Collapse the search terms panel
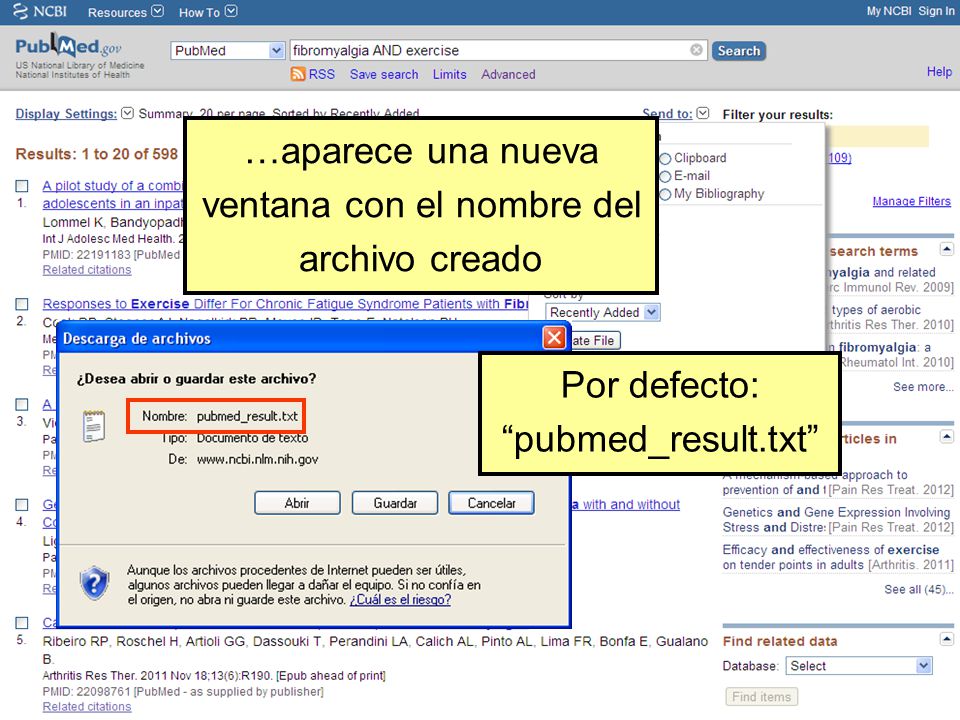This screenshot has width=960, height=720. (947, 249)
